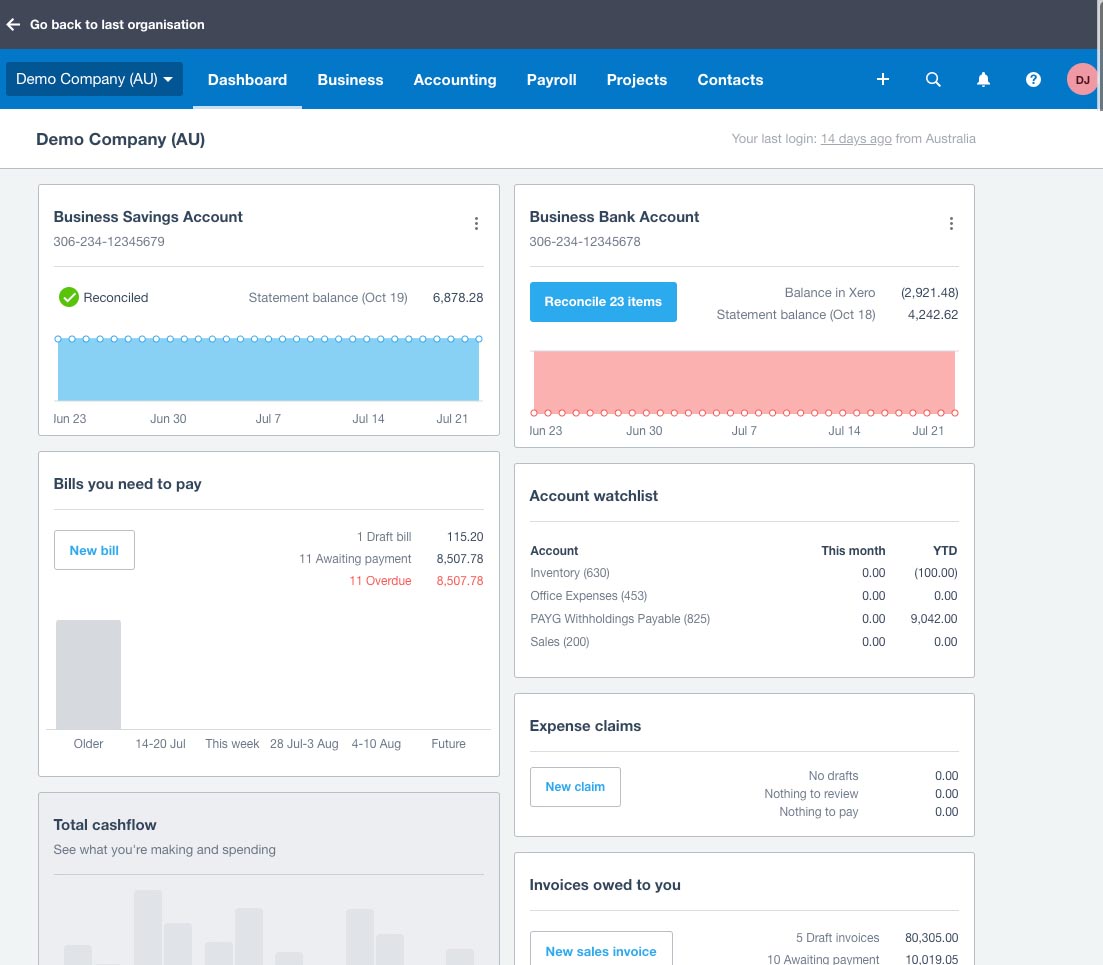This screenshot has width=1103, height=965.
Task: Open Sales (200) watchlist account
Action: click(560, 641)
